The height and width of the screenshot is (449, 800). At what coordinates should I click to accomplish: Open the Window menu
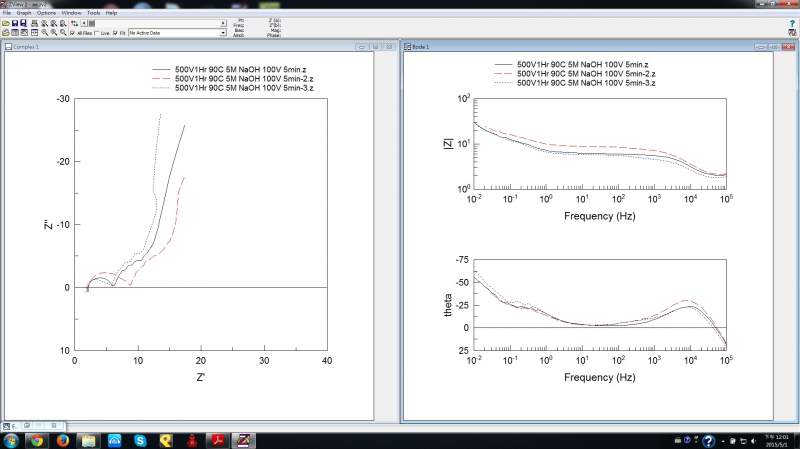pyautogui.click(x=71, y=13)
